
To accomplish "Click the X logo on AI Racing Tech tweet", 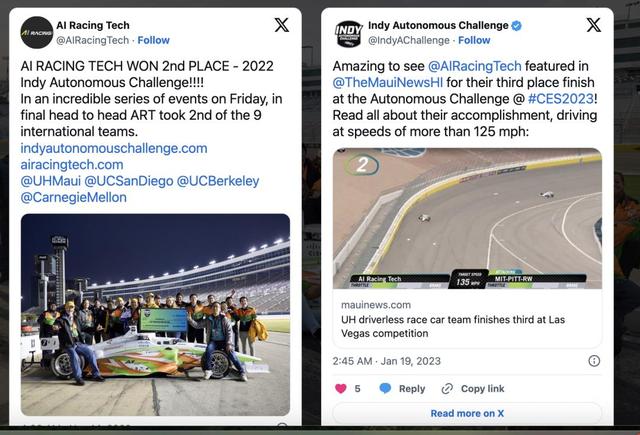I will pyautogui.click(x=282, y=25).
